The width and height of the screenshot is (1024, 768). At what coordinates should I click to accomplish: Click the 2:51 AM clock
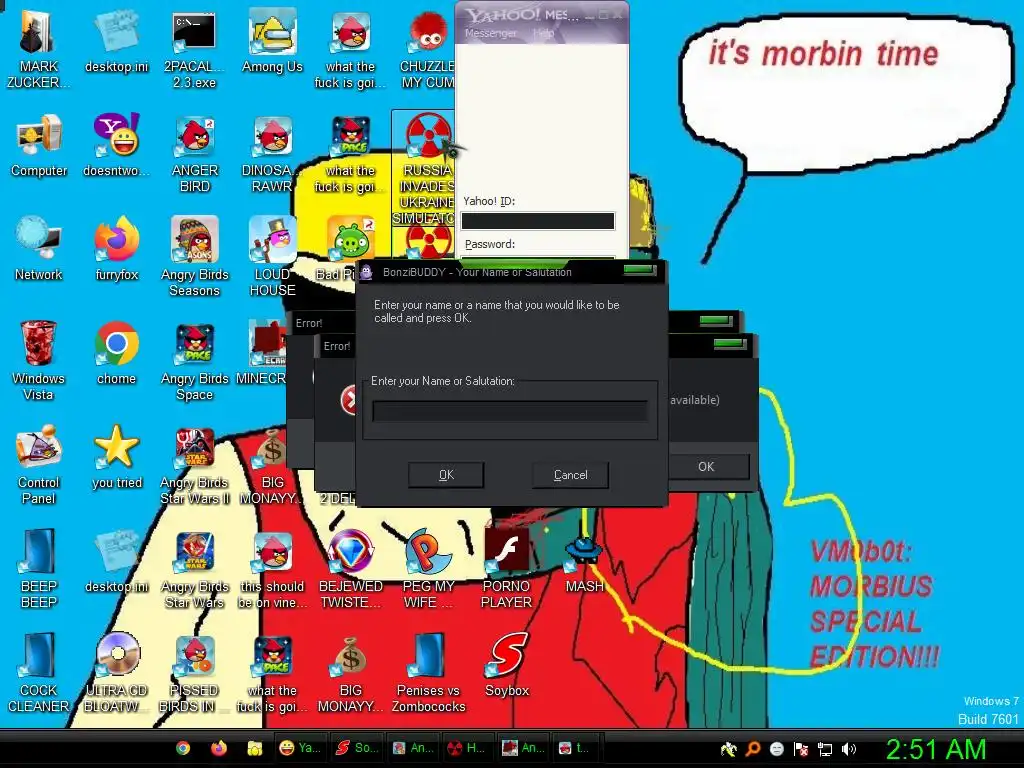point(935,750)
